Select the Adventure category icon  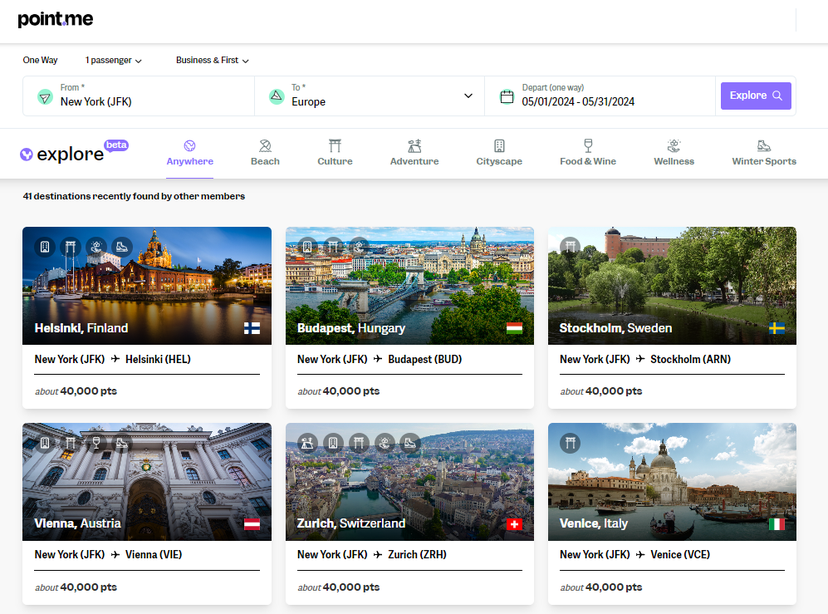(414, 146)
